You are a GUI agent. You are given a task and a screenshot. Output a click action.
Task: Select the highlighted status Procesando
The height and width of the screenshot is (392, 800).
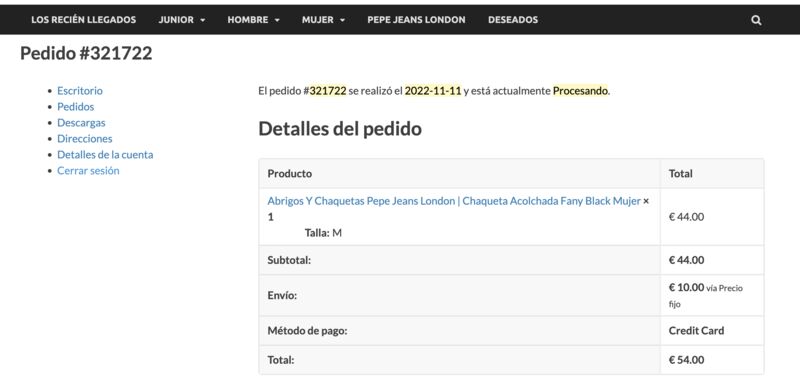point(581,91)
